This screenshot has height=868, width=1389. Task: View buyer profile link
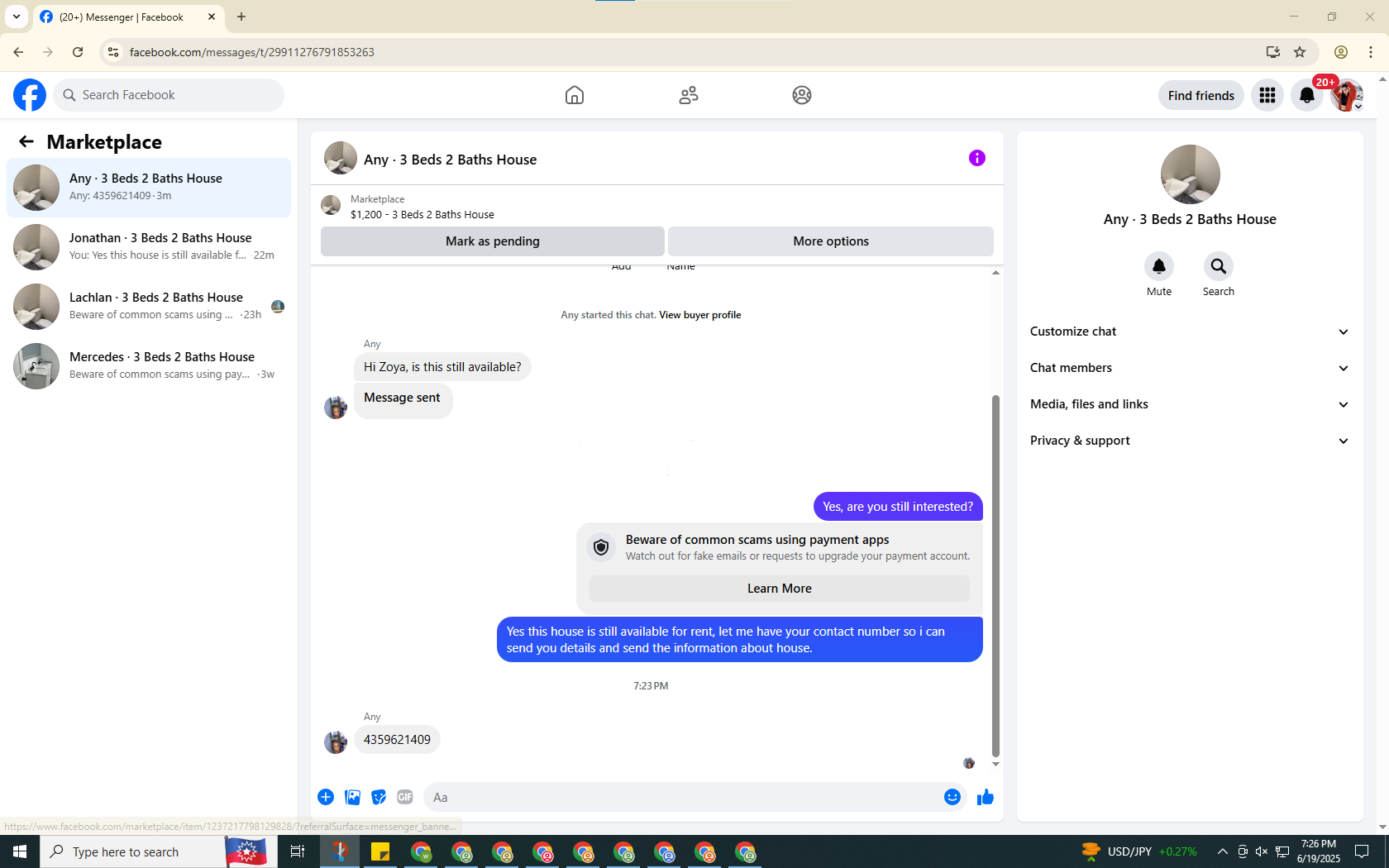[699, 315]
